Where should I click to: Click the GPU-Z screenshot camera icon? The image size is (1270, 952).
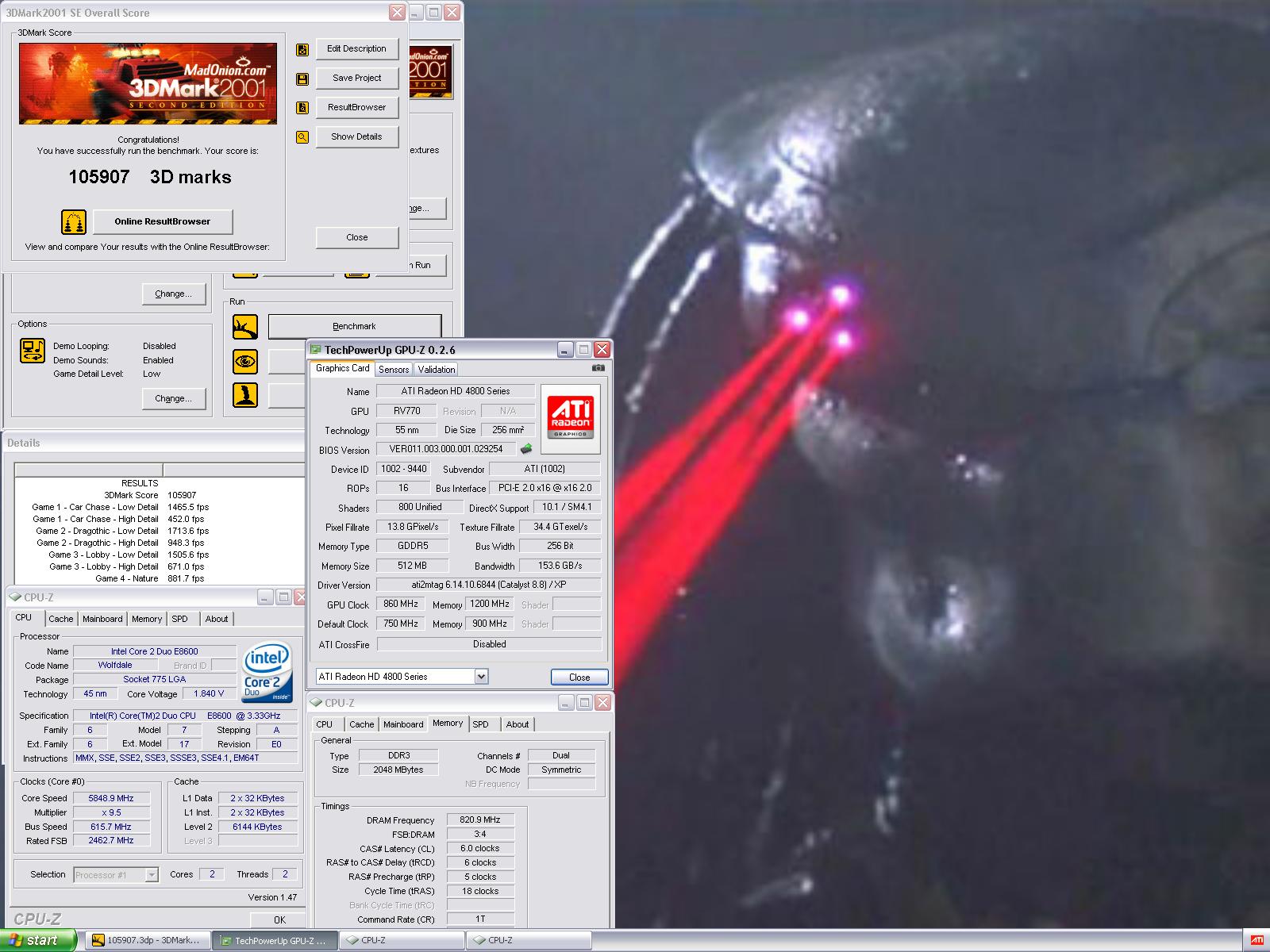[x=598, y=368]
